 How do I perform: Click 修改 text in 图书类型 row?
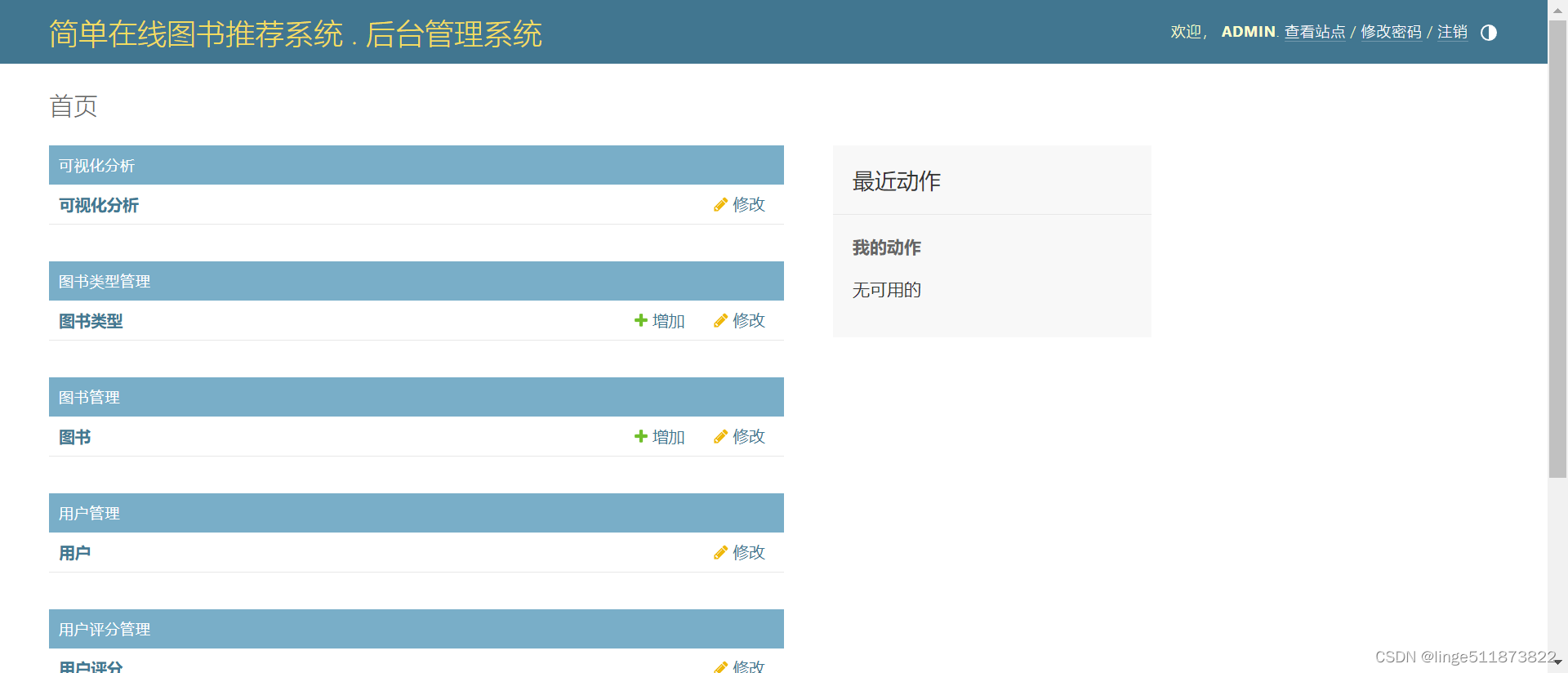[749, 320]
